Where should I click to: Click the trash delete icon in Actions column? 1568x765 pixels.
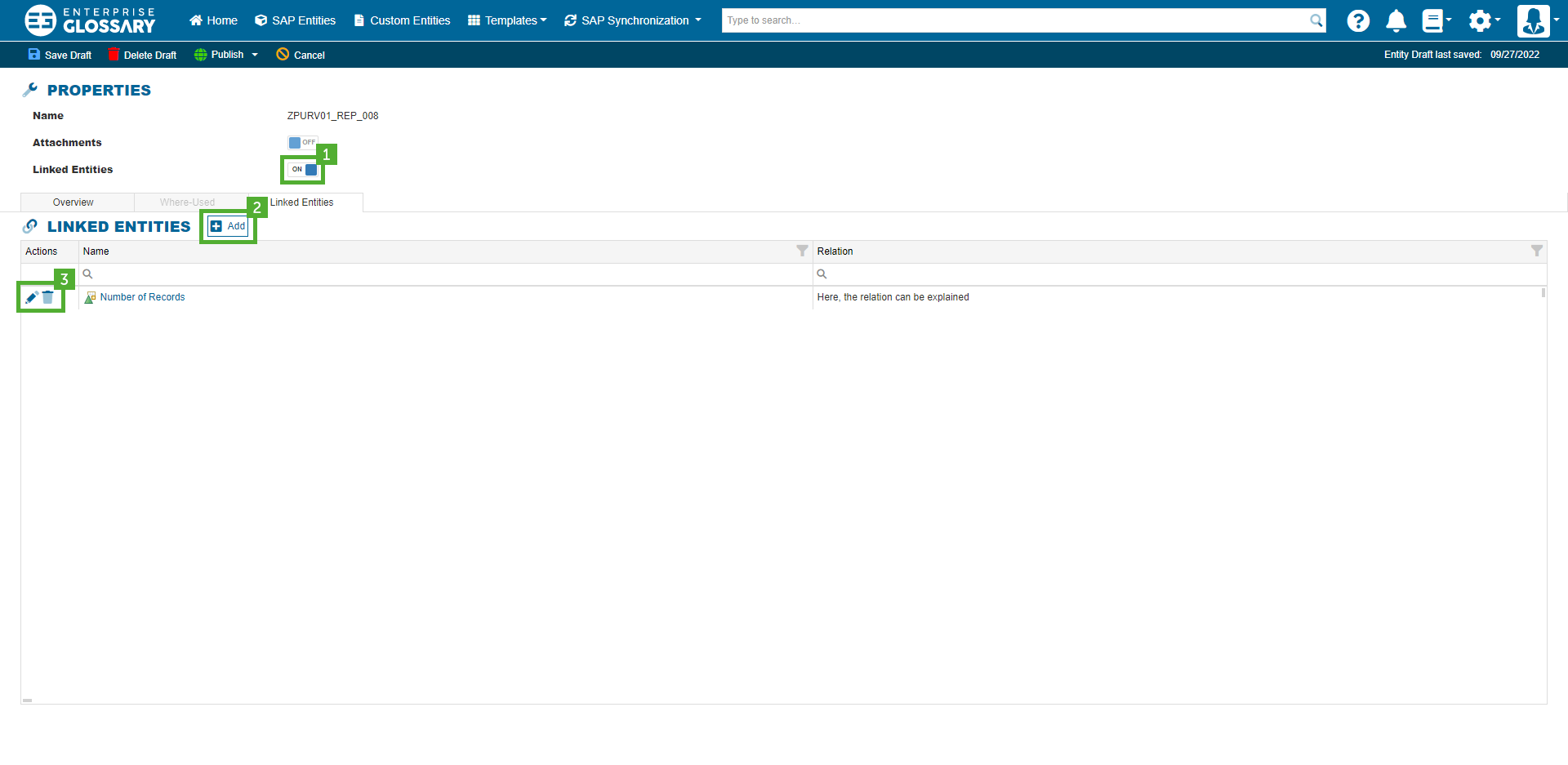click(48, 298)
